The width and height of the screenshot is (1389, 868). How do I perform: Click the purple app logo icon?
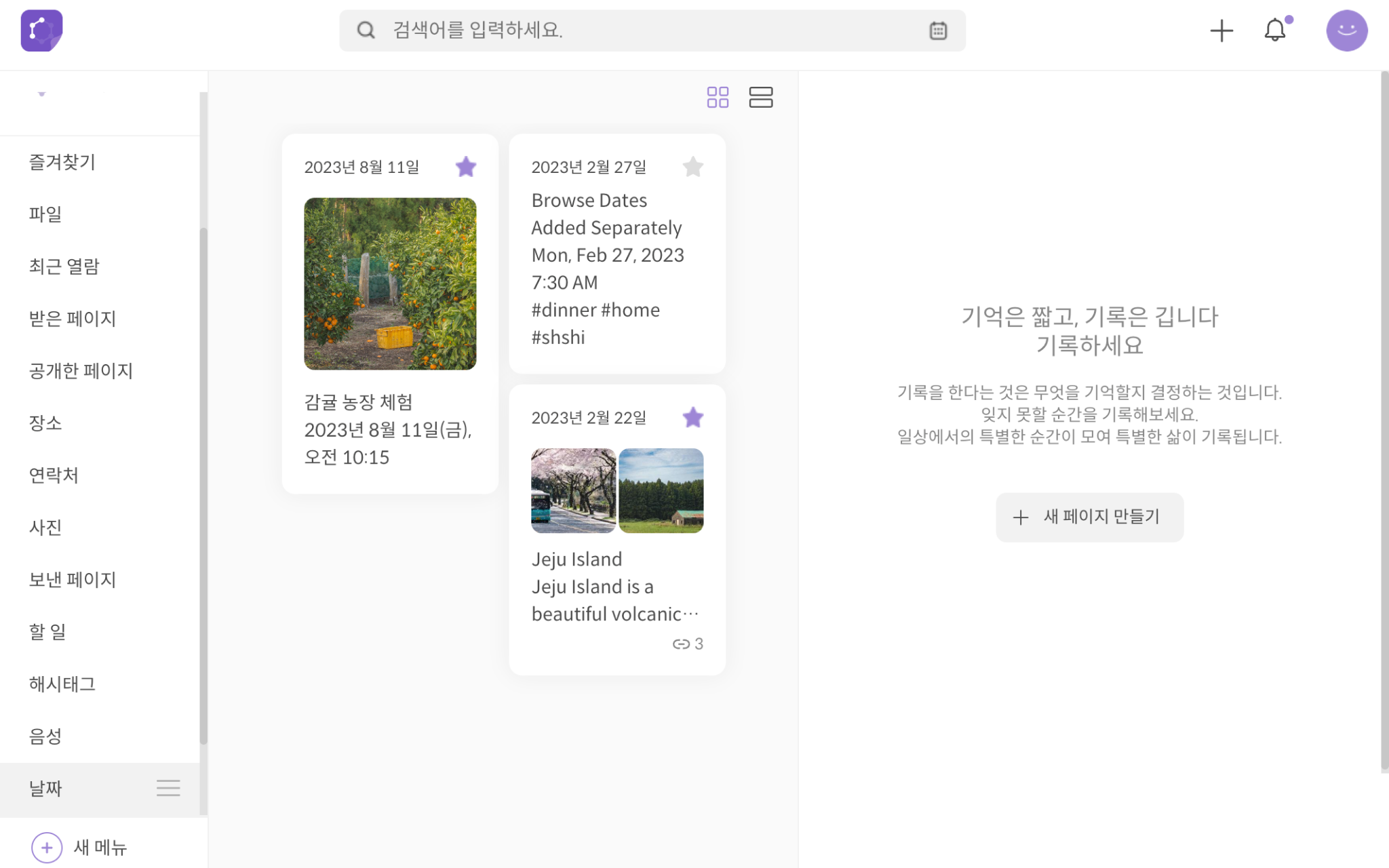click(x=41, y=31)
